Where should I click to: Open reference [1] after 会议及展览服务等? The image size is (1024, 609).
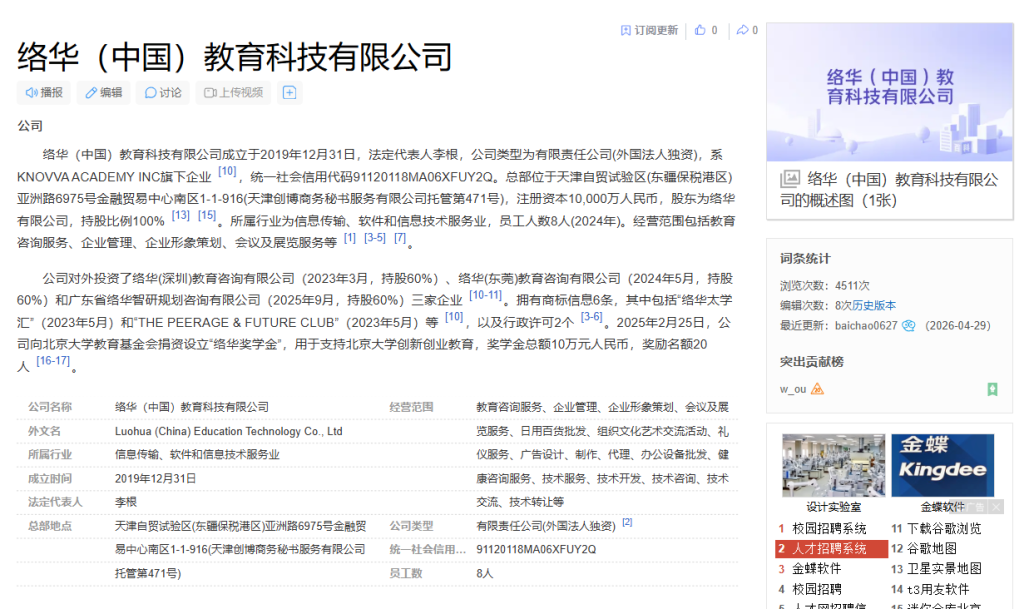tap(349, 238)
